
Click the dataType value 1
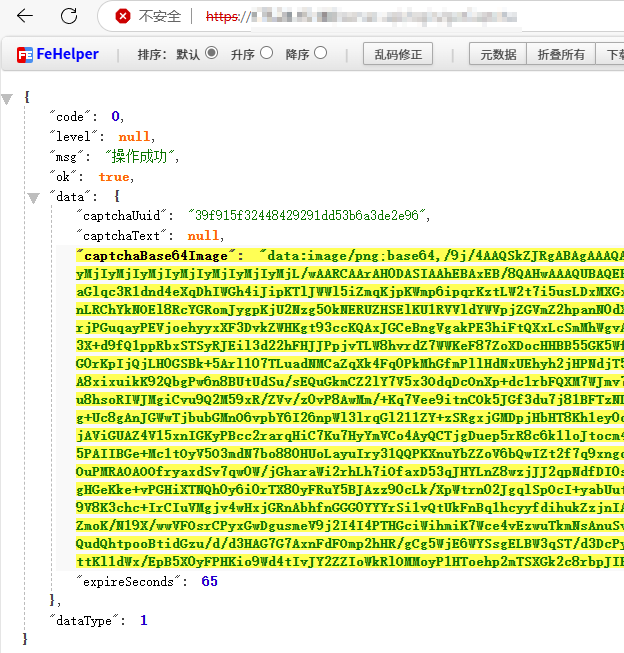click(x=144, y=621)
